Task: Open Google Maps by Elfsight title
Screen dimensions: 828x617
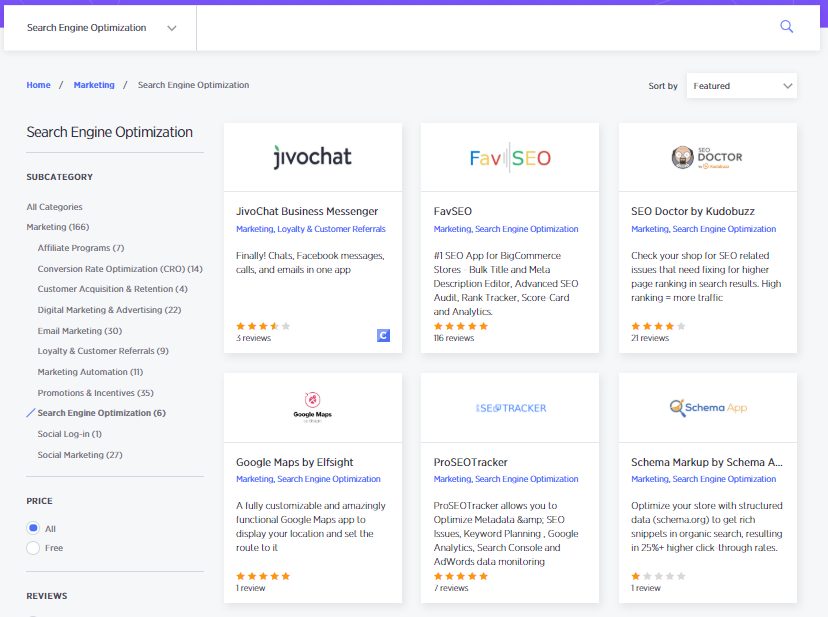Action: coord(295,462)
